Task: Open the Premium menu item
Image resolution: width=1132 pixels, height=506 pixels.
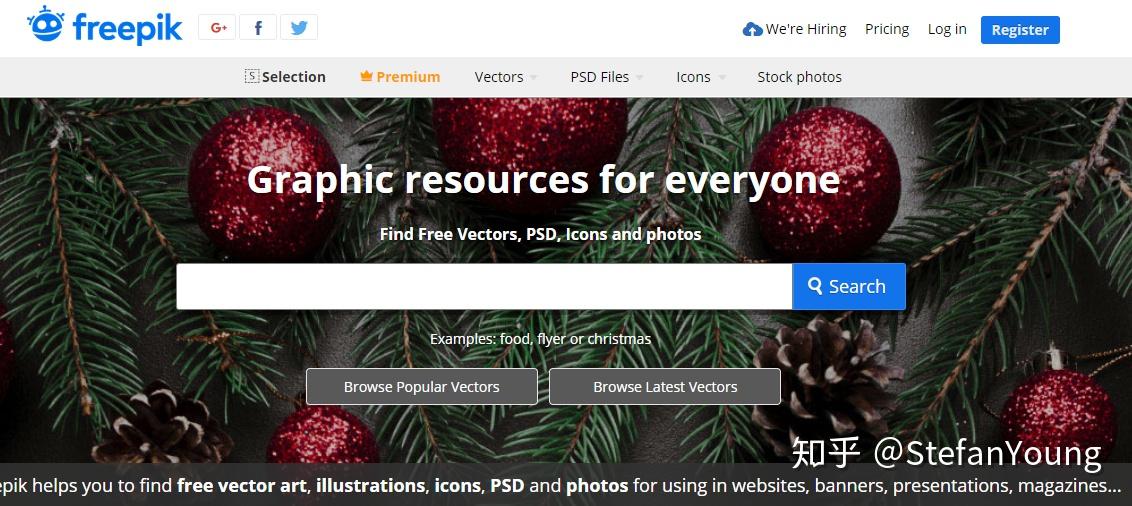Action: coord(400,77)
